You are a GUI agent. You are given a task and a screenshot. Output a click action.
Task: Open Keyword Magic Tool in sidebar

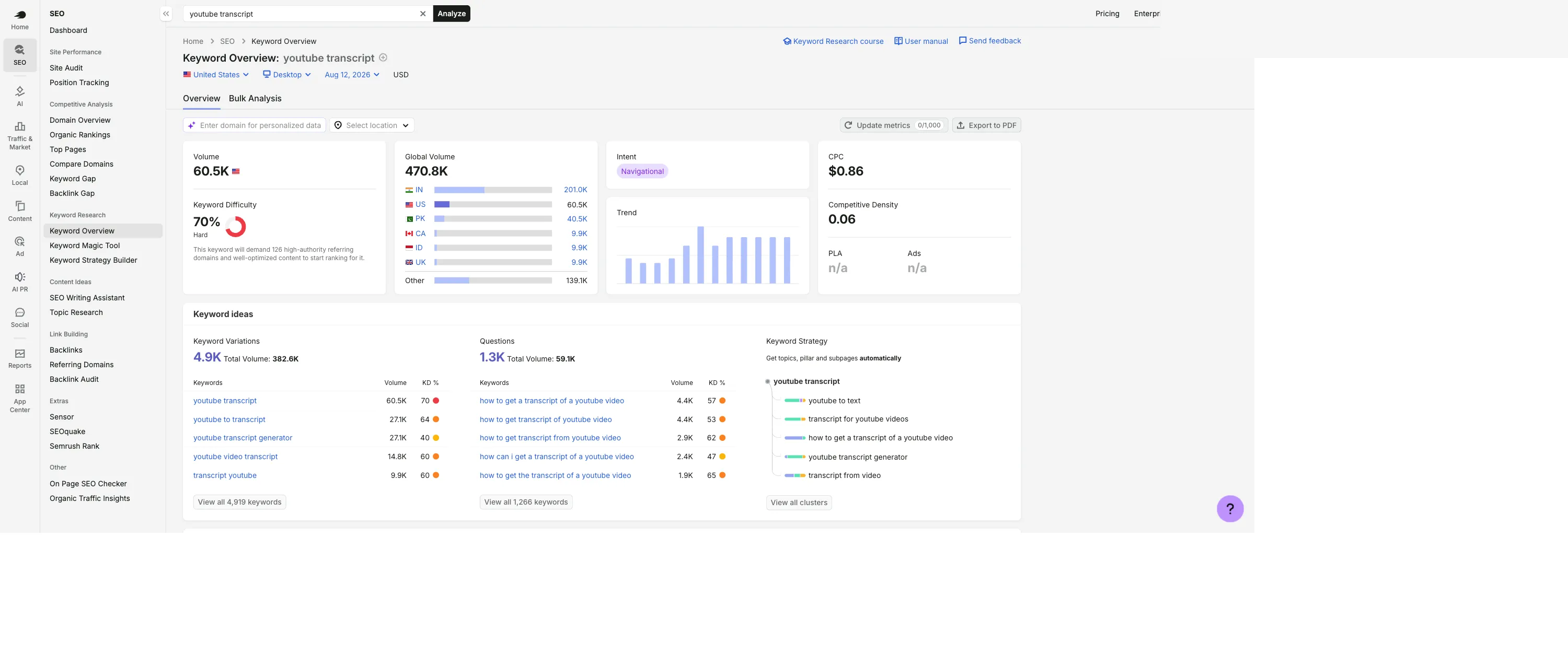85,246
